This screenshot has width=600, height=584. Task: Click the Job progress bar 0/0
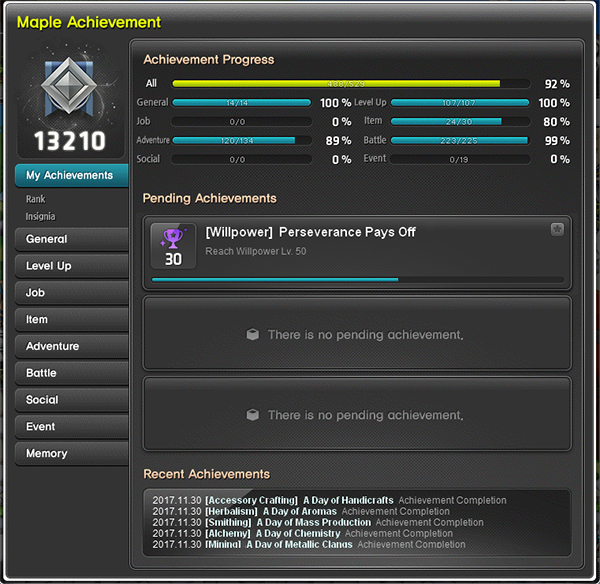point(241,122)
